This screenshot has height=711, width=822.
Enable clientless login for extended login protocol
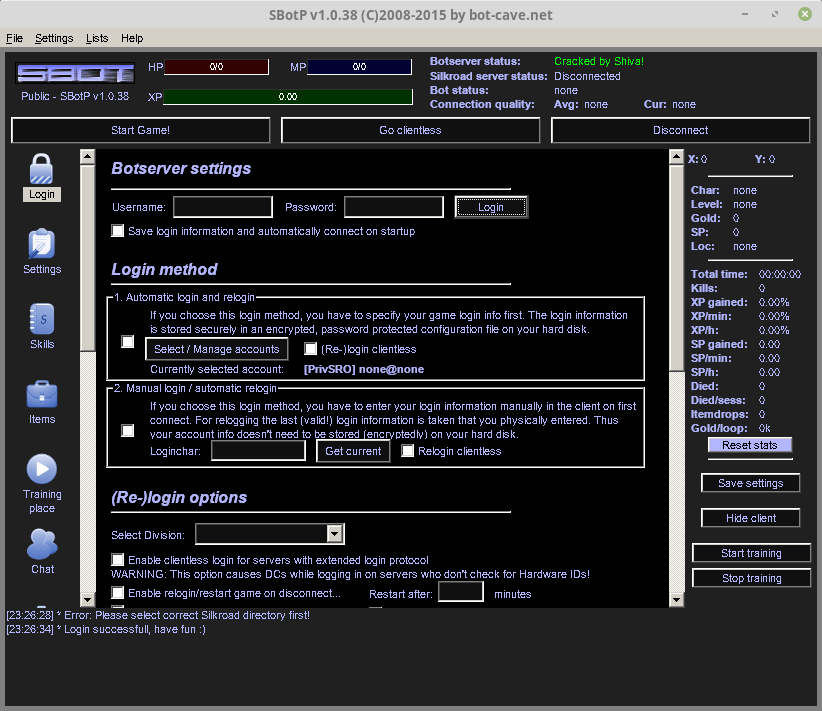pyautogui.click(x=118, y=559)
